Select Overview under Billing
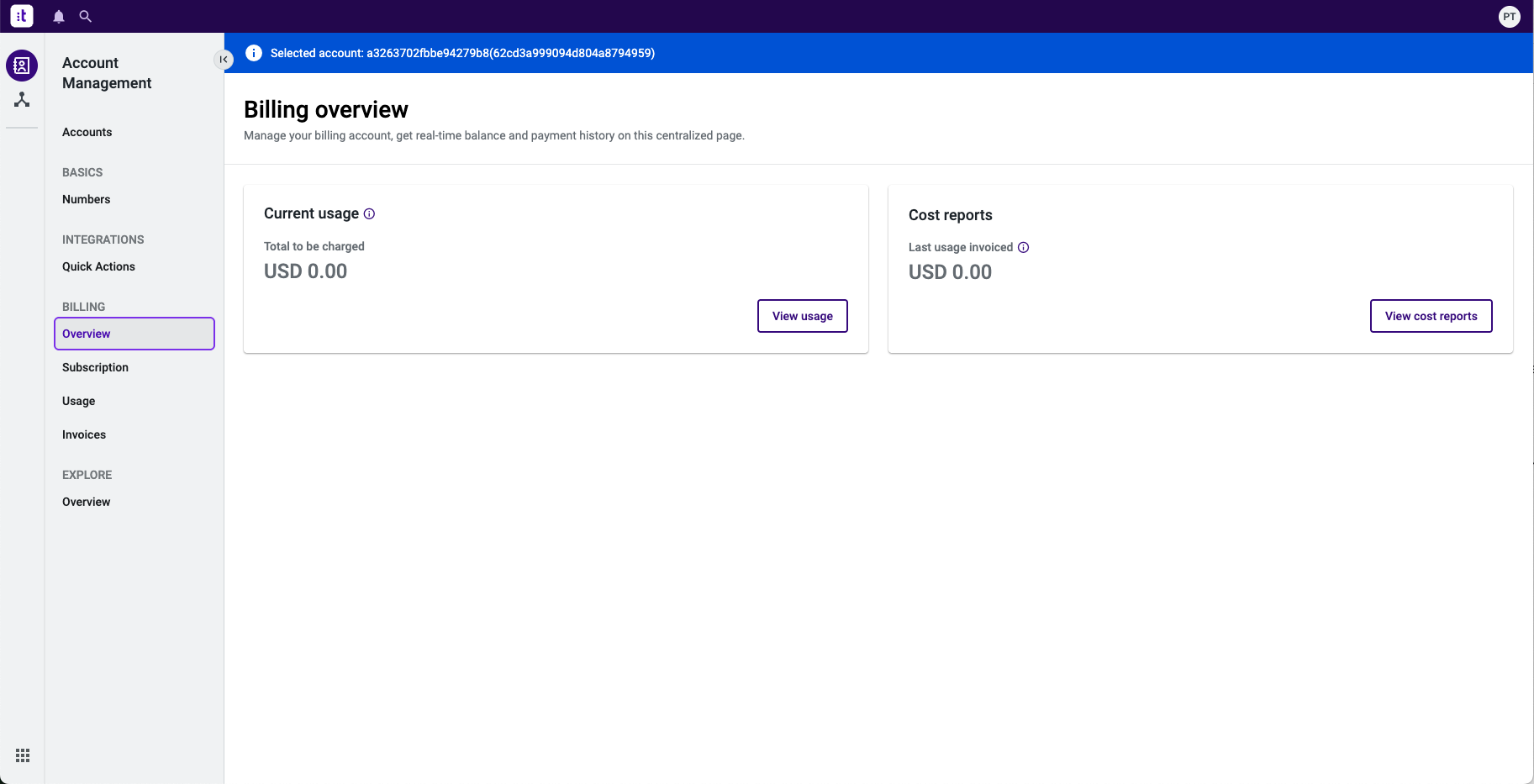This screenshot has height=784, width=1534. click(x=134, y=334)
